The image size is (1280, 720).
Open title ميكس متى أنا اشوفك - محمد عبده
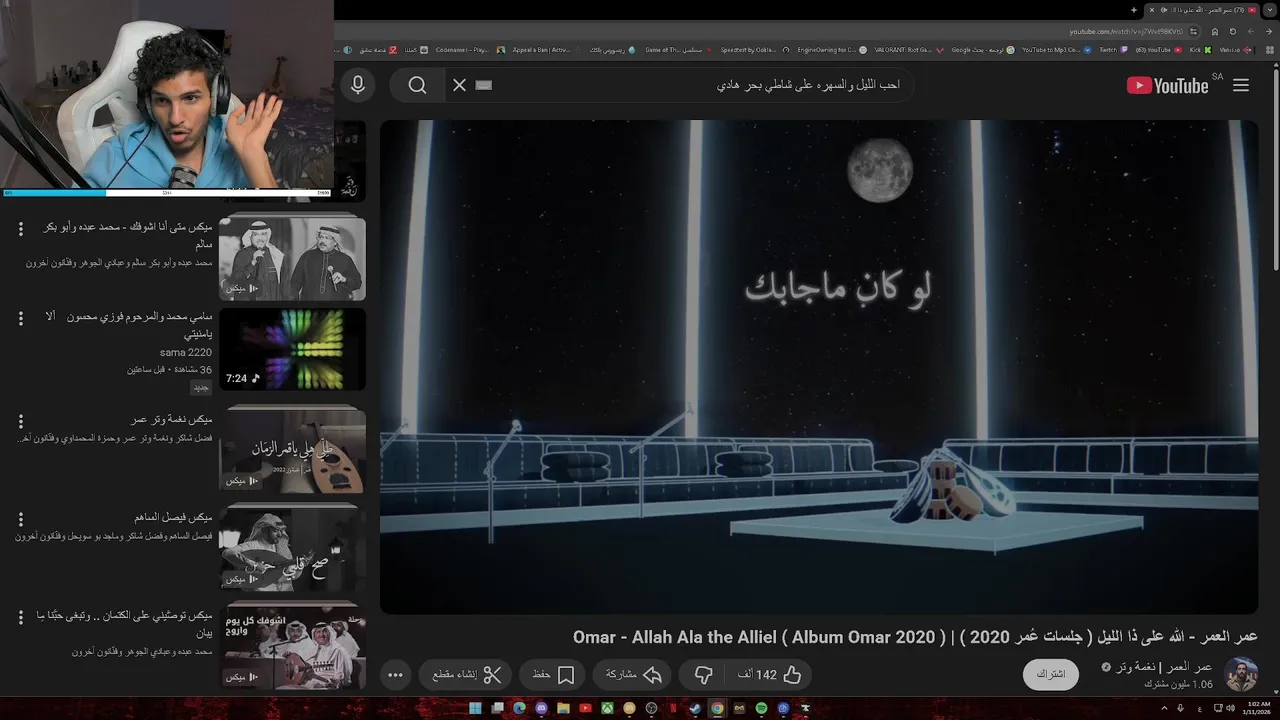(127, 235)
